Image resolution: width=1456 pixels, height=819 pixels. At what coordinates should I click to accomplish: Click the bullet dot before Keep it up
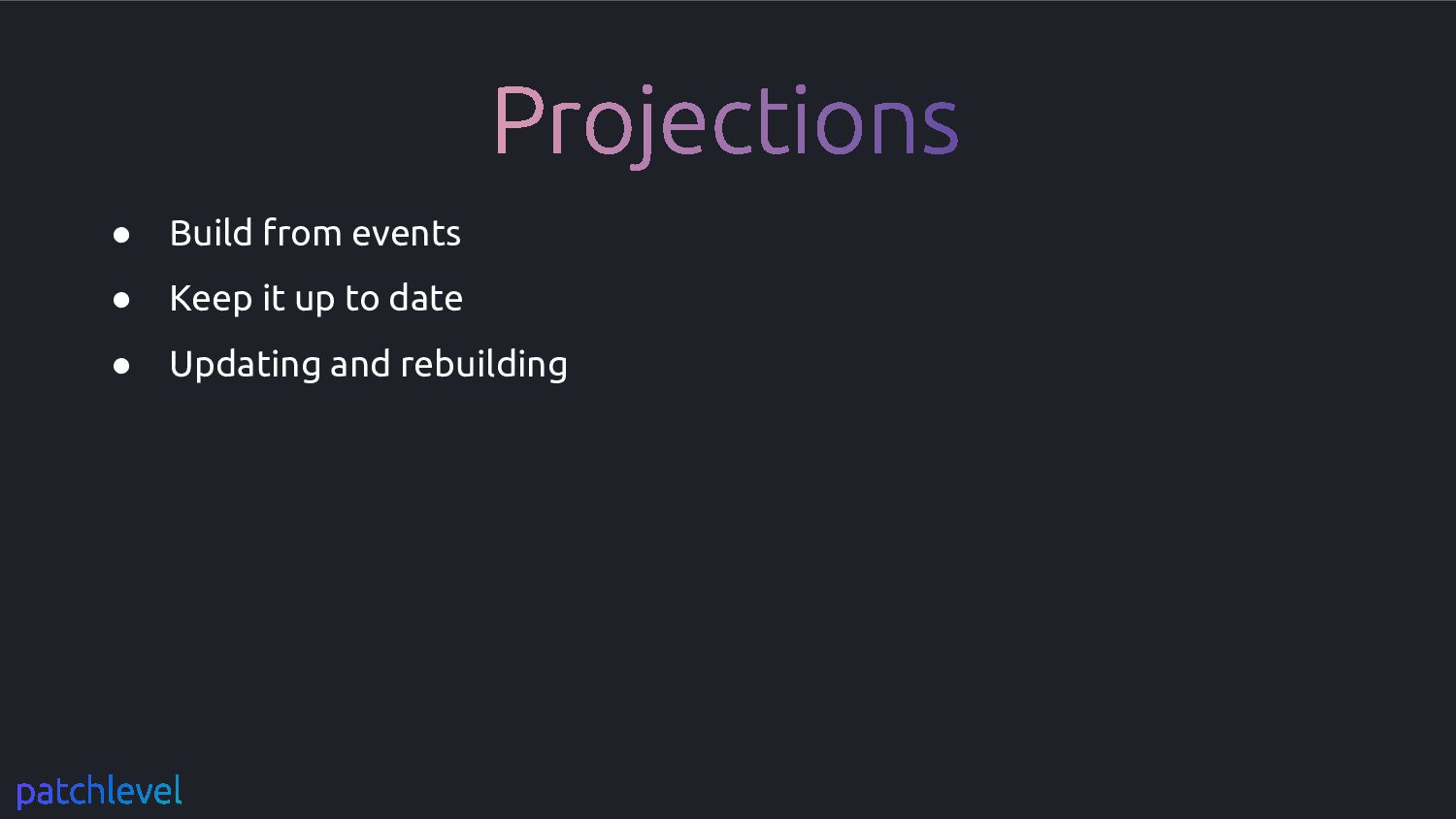coord(121,301)
